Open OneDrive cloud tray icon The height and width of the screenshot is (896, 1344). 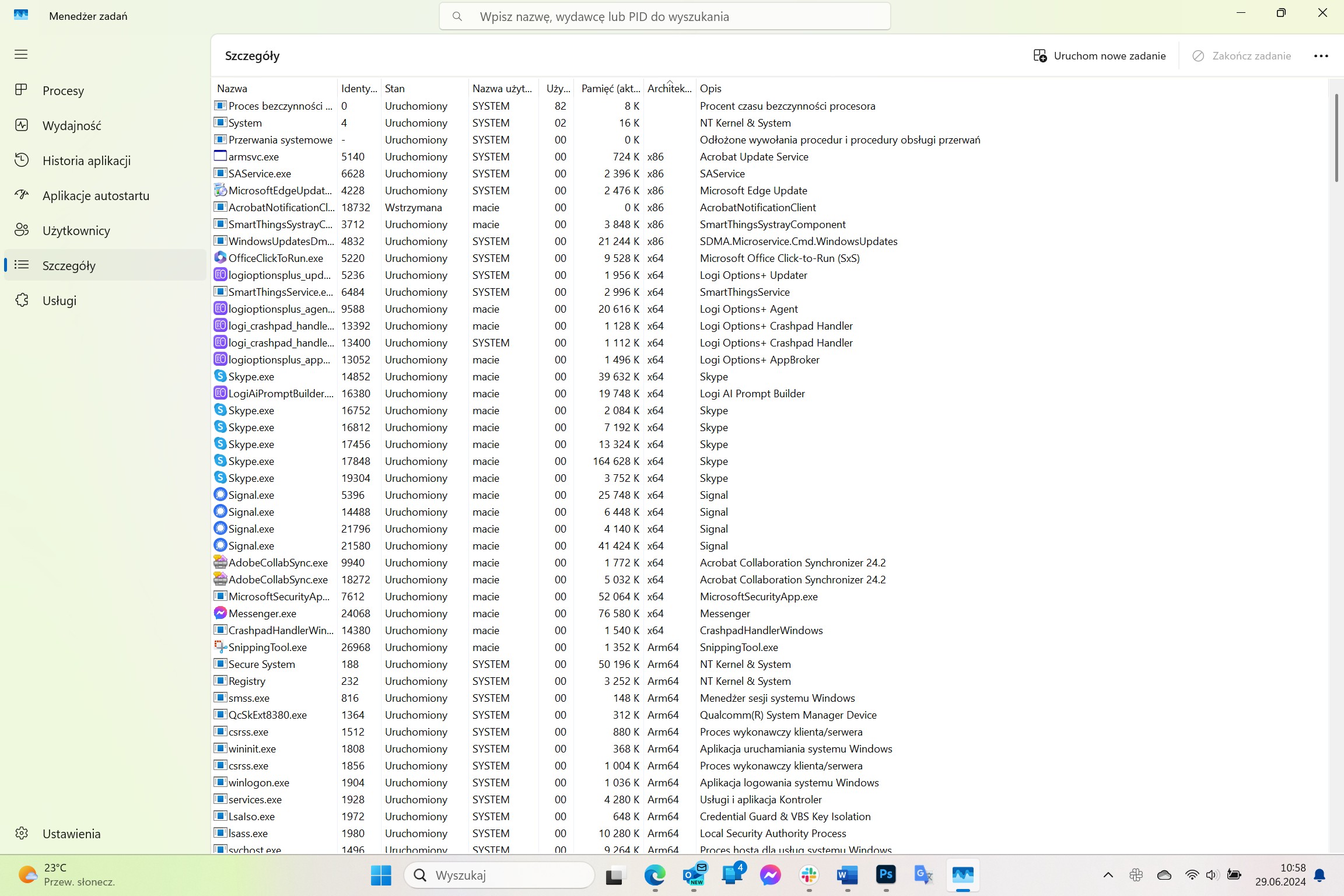(1164, 875)
